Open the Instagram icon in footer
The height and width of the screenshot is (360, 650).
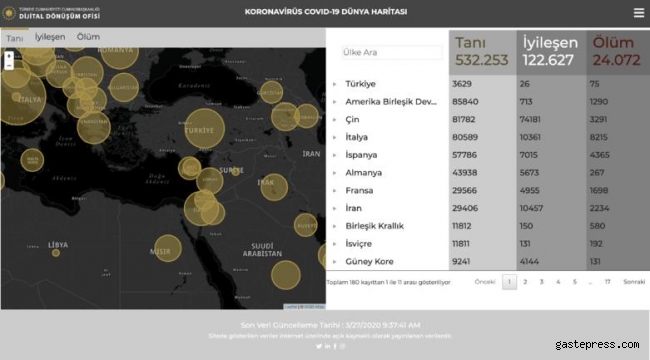point(342,346)
